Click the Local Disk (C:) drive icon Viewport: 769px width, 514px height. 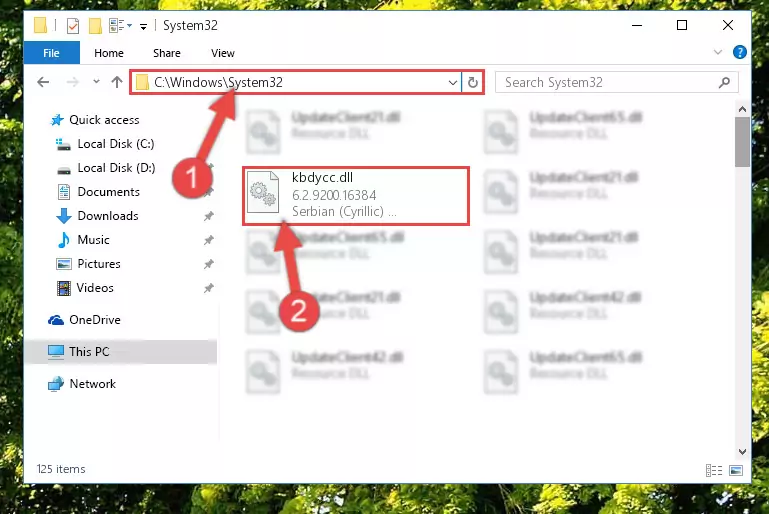click(x=63, y=144)
